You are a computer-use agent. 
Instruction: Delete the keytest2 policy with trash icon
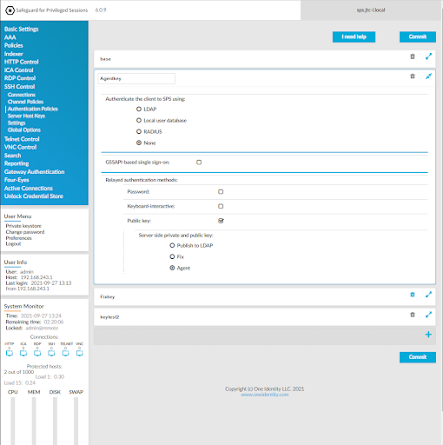click(412, 315)
